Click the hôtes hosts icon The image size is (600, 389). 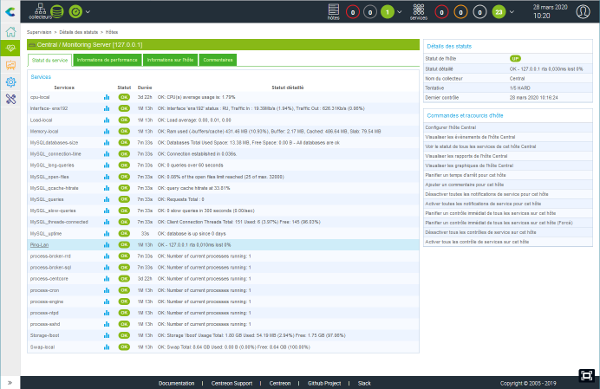click(333, 12)
